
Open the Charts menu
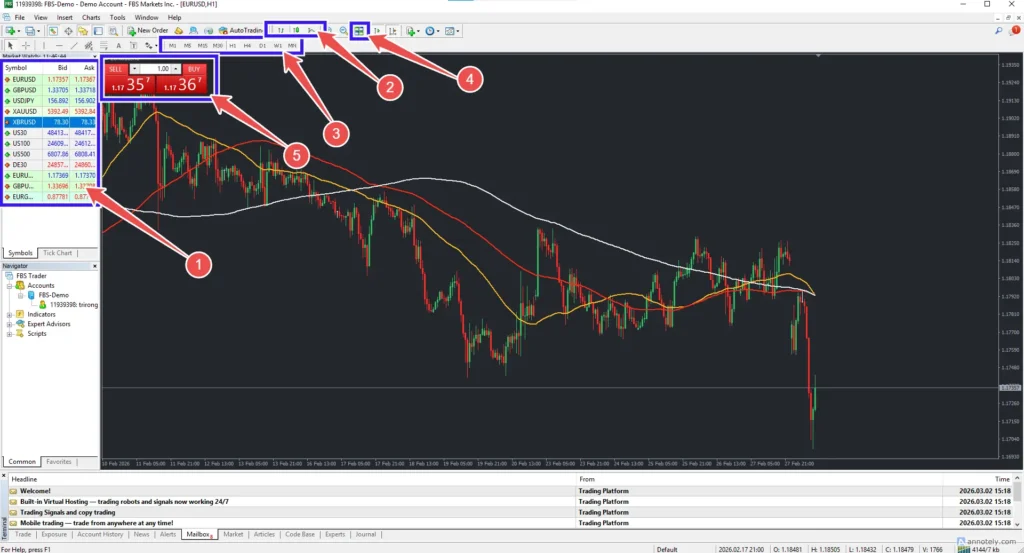[91, 18]
